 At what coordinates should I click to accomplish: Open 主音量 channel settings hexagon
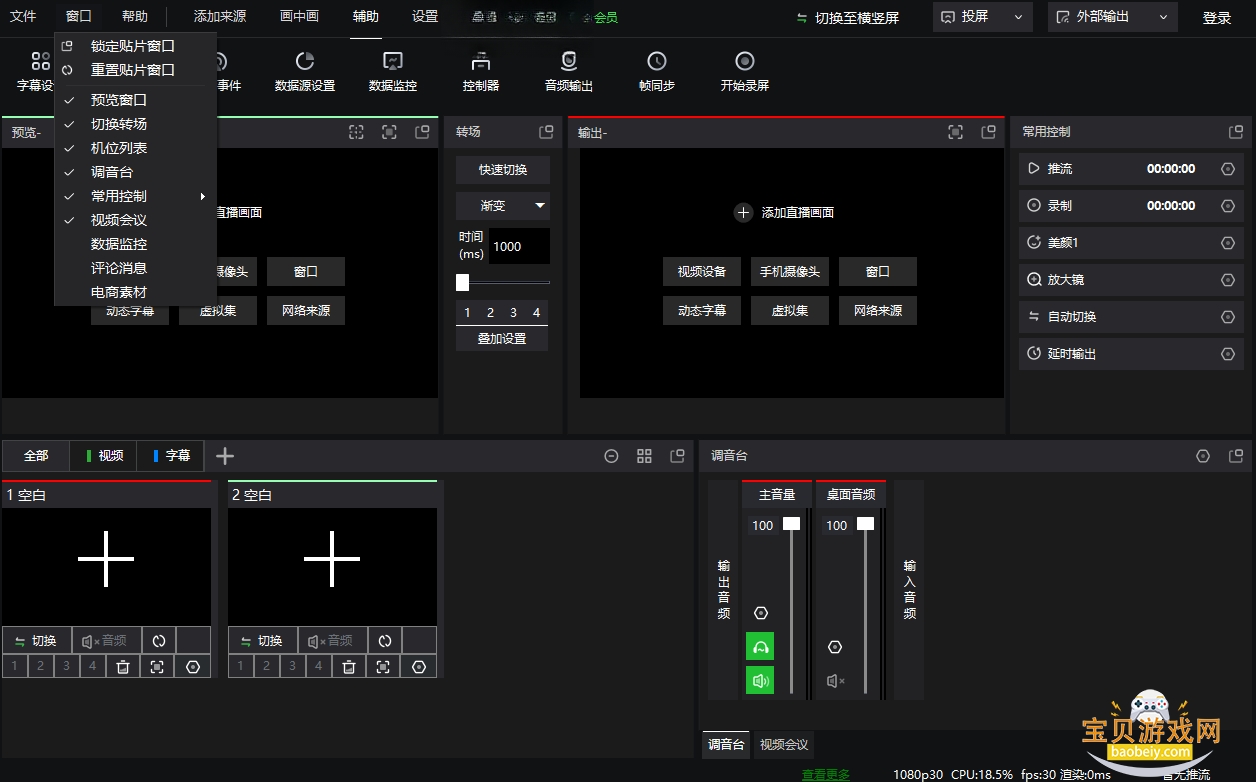coord(761,613)
